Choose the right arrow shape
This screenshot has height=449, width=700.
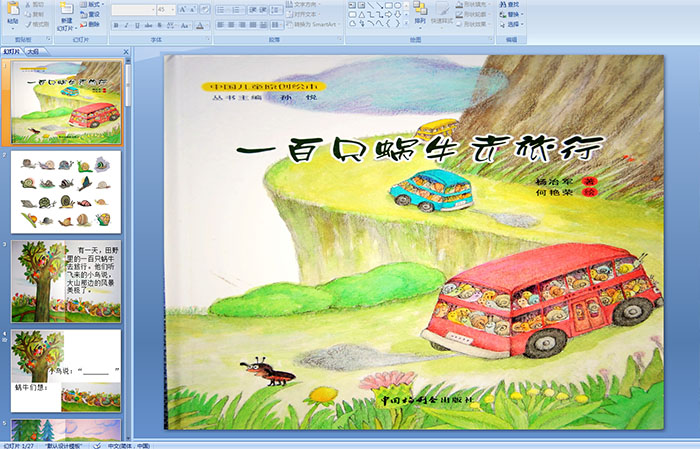point(388,14)
